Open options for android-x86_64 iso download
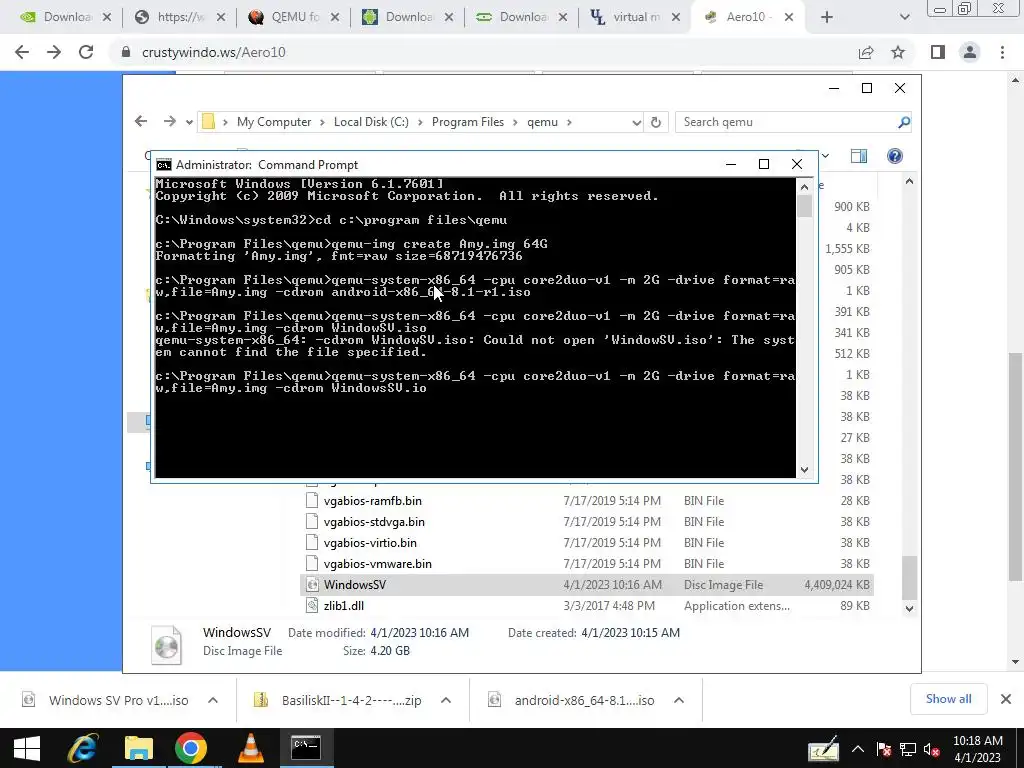The image size is (1024, 768). click(x=679, y=700)
